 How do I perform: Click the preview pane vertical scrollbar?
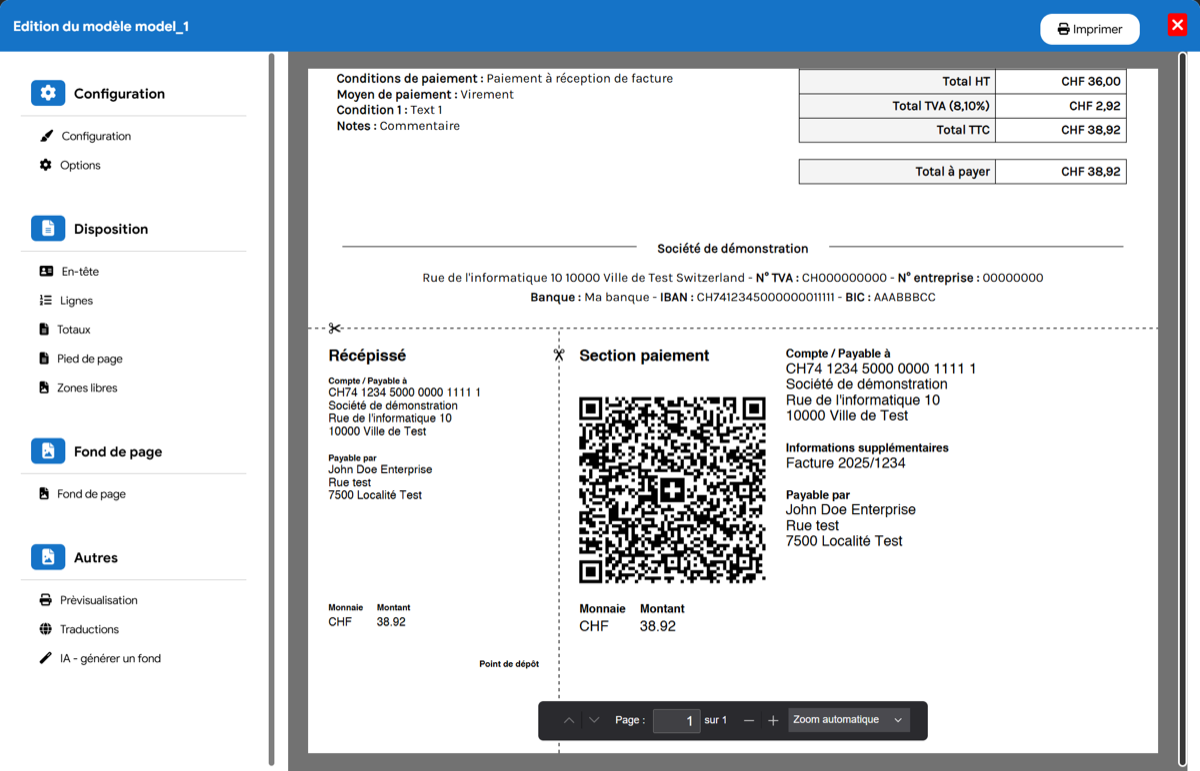coord(1182,410)
